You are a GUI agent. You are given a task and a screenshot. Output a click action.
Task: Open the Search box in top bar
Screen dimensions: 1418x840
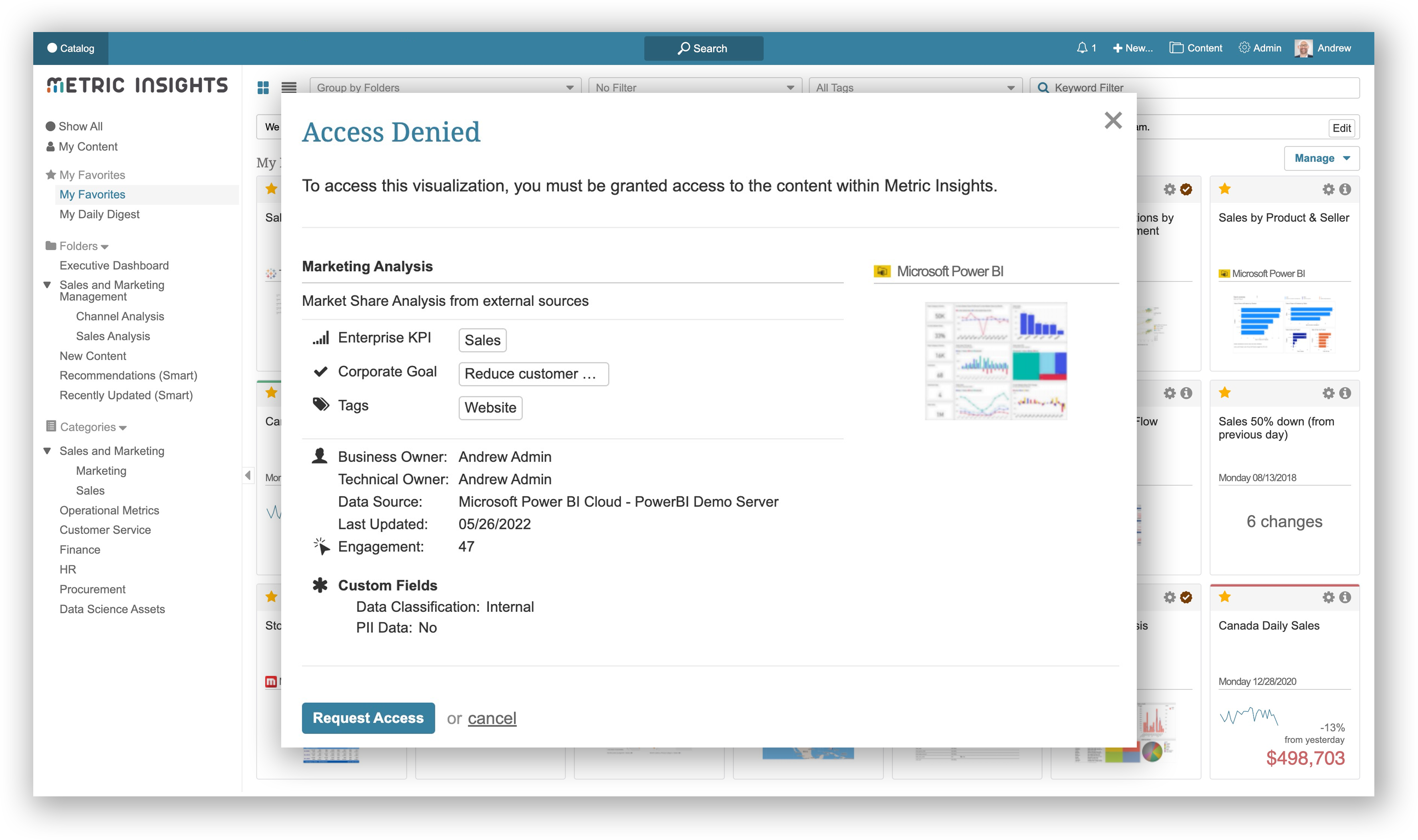[x=703, y=48]
